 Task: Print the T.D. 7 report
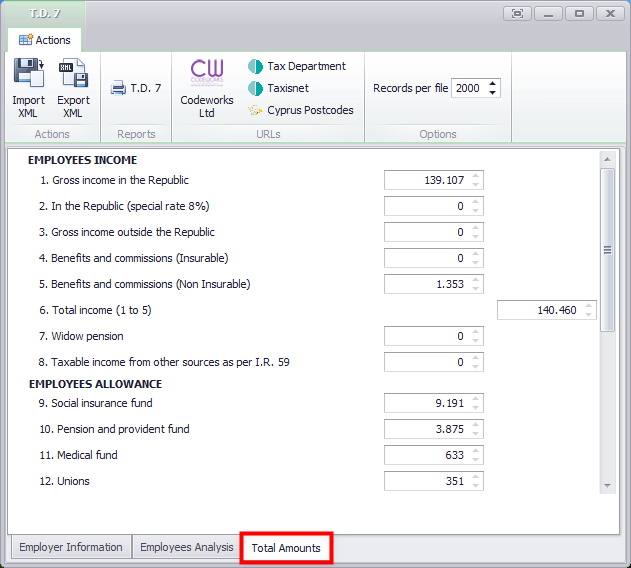click(x=136, y=88)
